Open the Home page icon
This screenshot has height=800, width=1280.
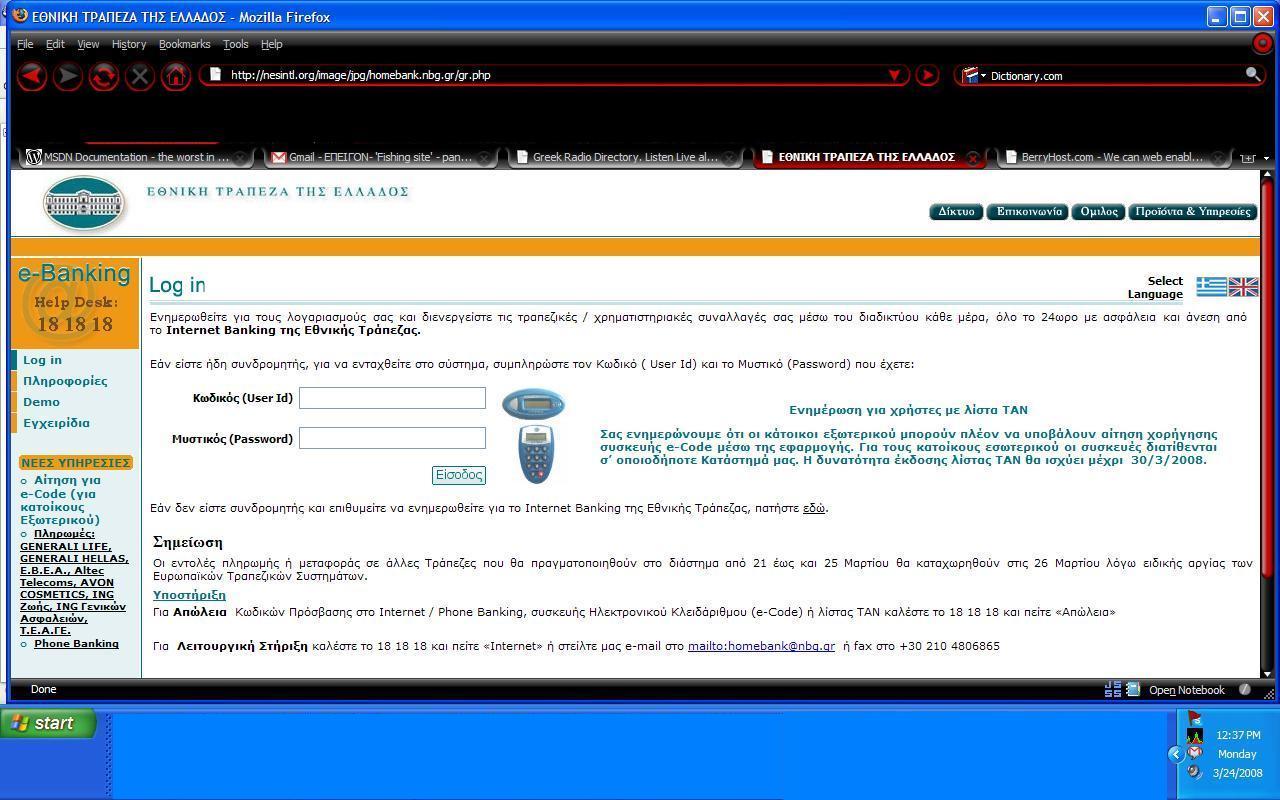(x=176, y=76)
